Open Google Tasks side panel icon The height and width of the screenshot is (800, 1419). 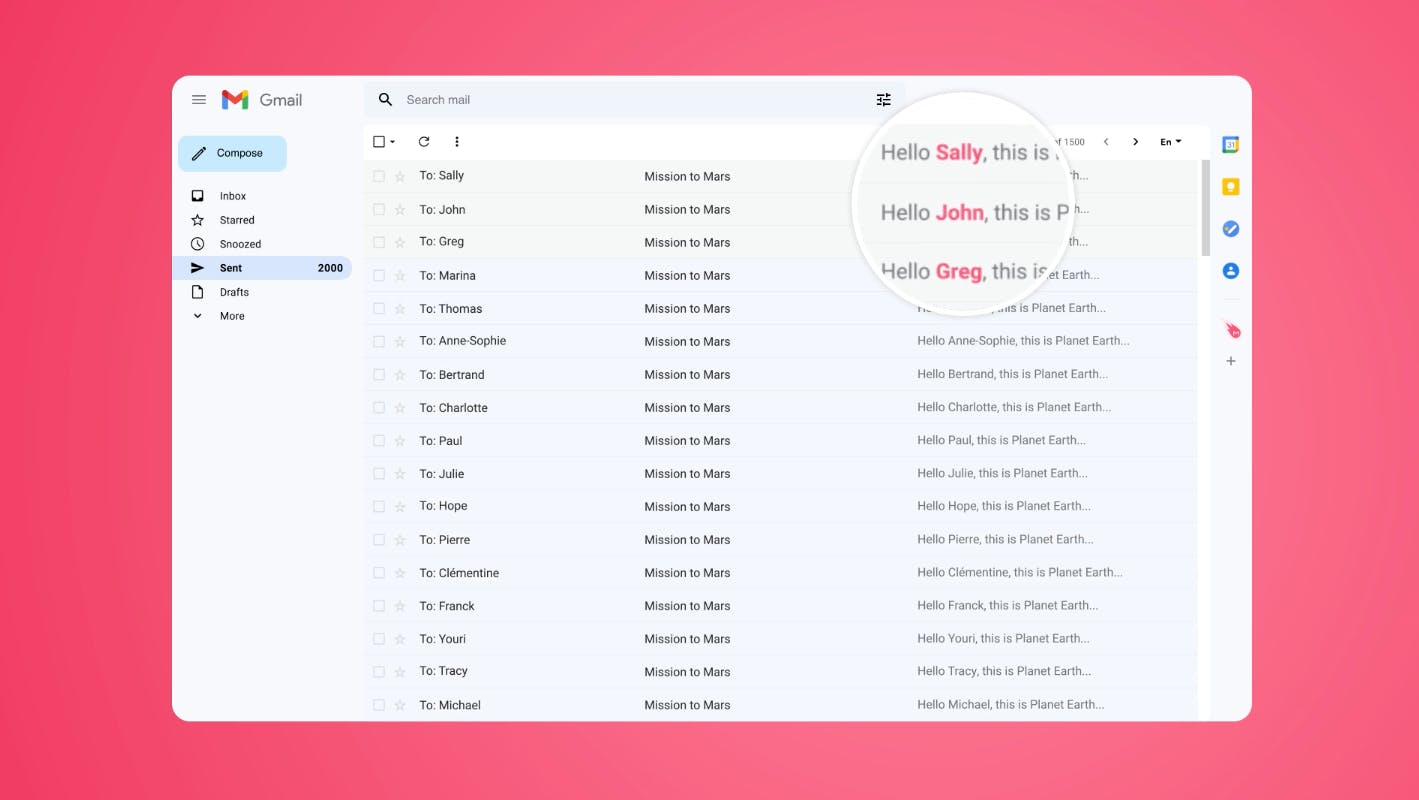click(x=1231, y=229)
